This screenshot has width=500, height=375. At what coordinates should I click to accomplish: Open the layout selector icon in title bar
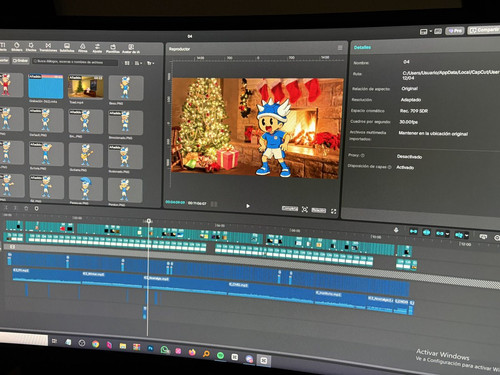pyautogui.click(x=424, y=32)
